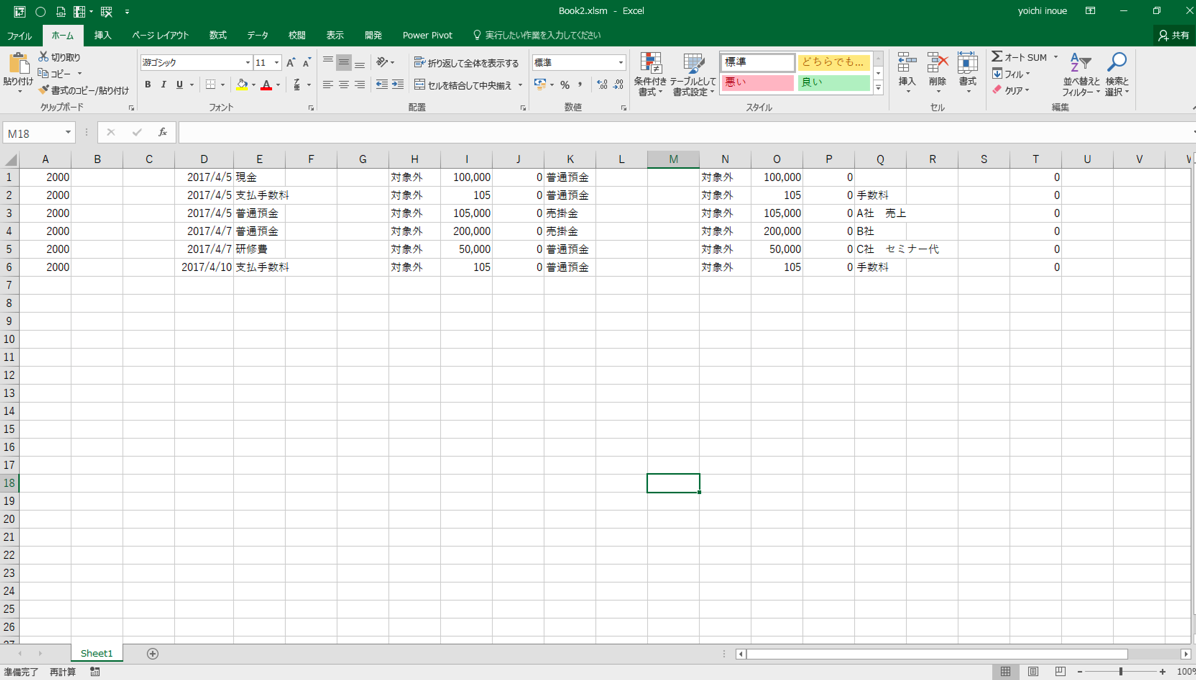The image size is (1196, 680).
Task: Adjust the zoom slider handle
Action: [x=1120, y=672]
